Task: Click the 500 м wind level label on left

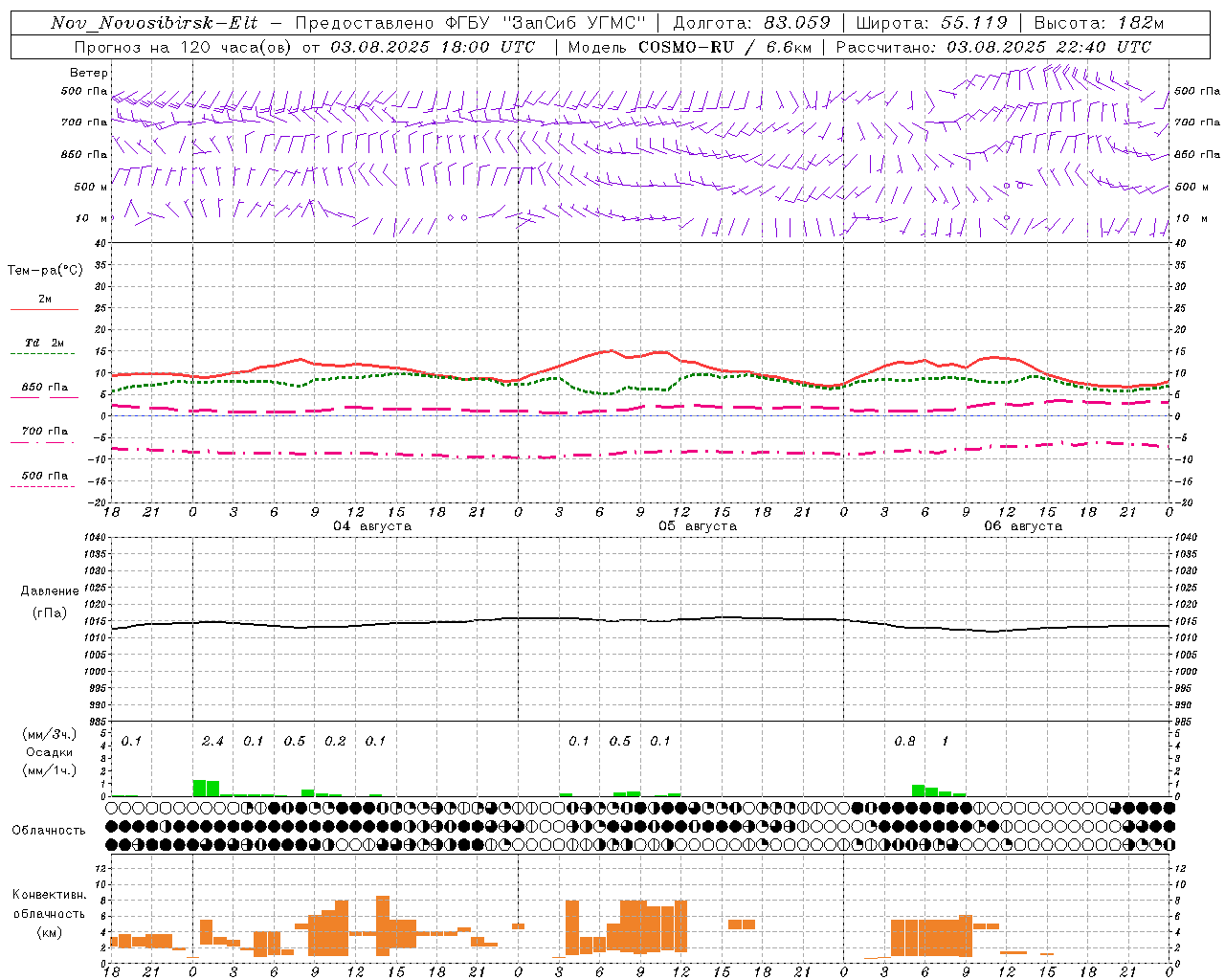Action: (x=91, y=187)
